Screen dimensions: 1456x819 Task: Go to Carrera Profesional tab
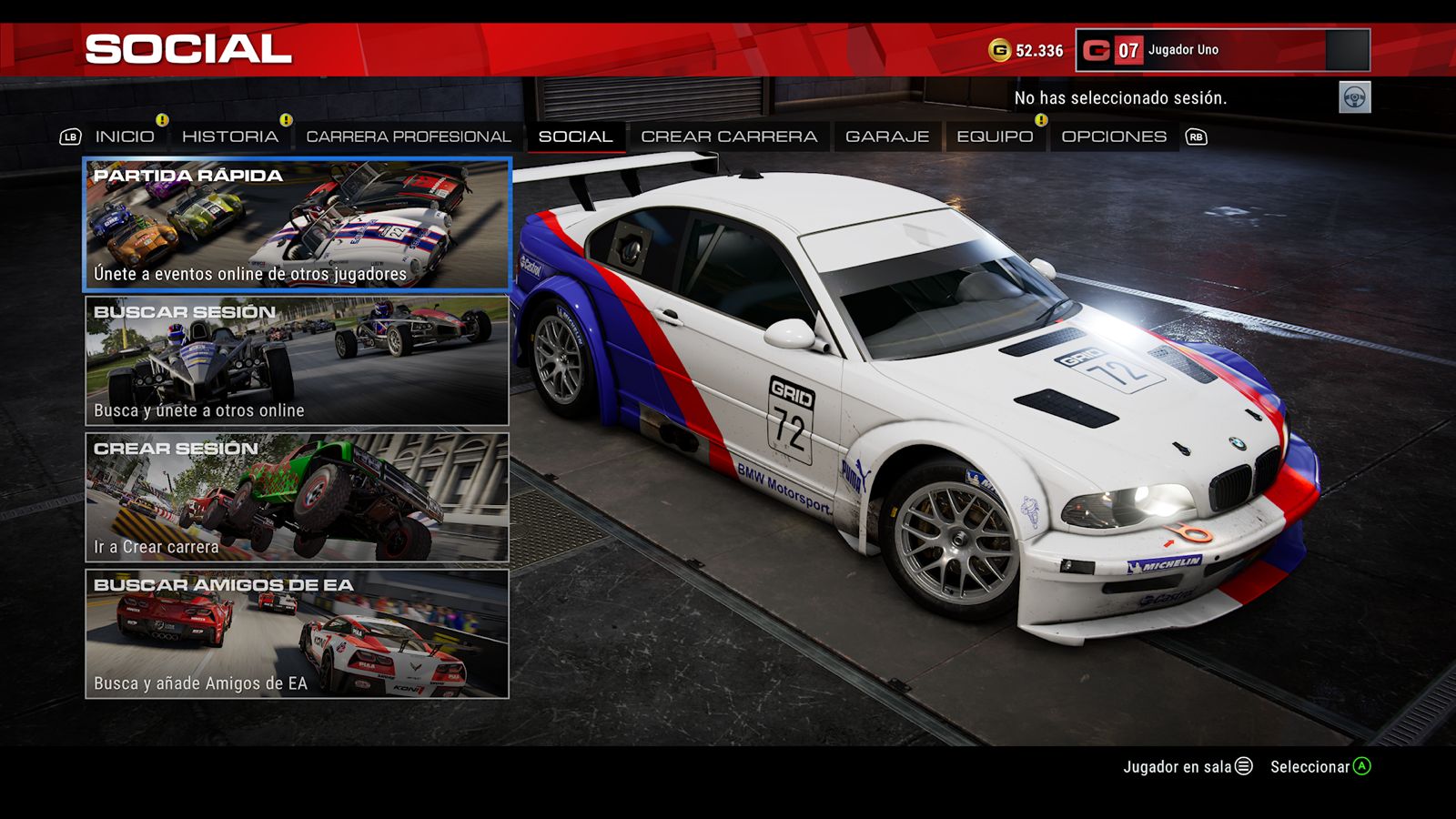pyautogui.click(x=408, y=136)
